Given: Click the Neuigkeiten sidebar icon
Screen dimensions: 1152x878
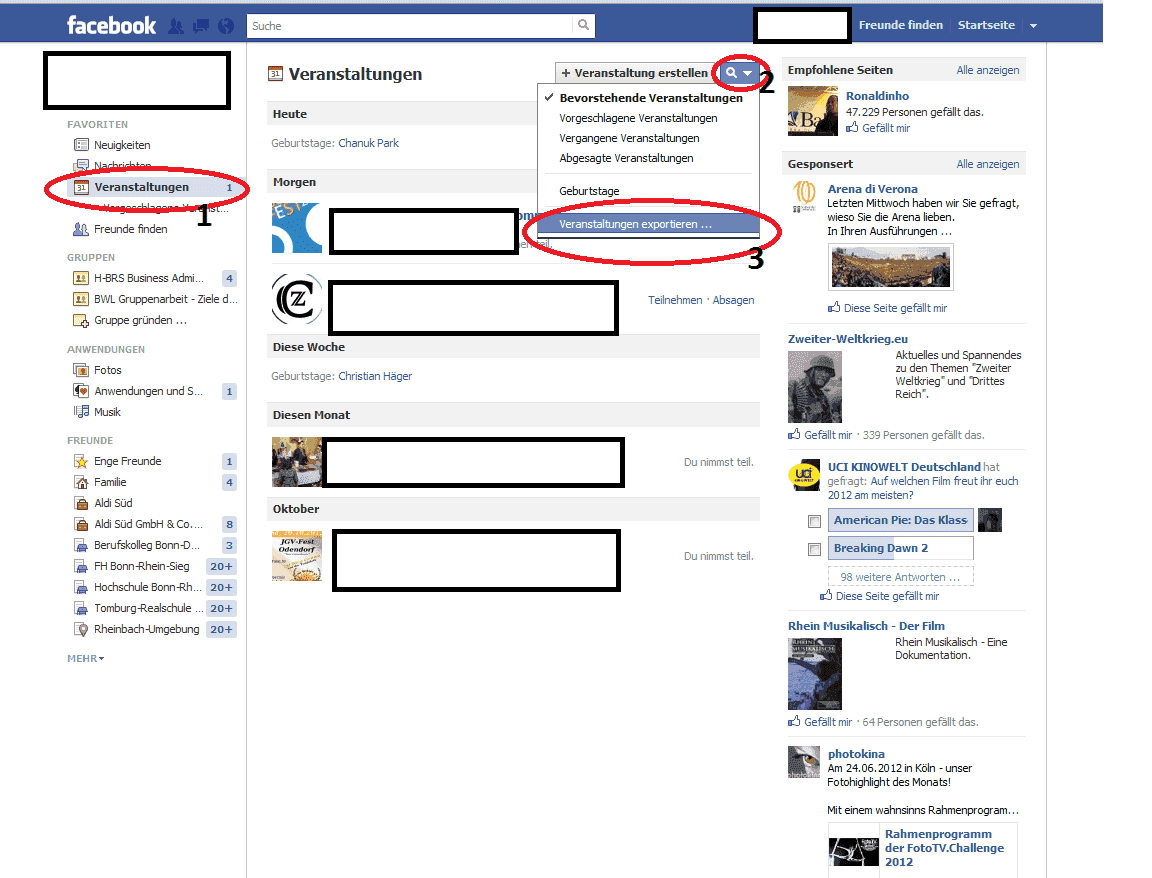Looking at the screenshot, I should coord(82,145).
